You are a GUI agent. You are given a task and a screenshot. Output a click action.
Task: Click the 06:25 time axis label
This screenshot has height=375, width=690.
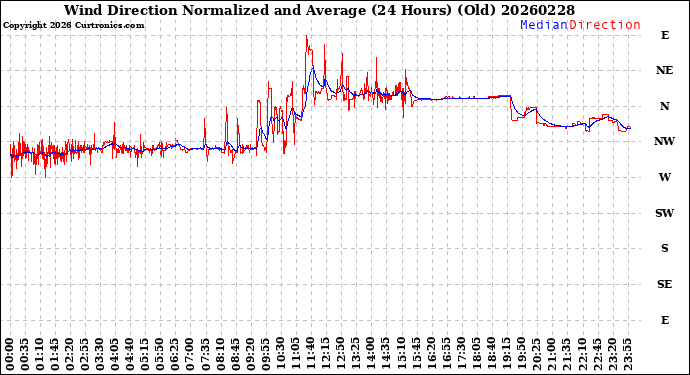click(175, 355)
